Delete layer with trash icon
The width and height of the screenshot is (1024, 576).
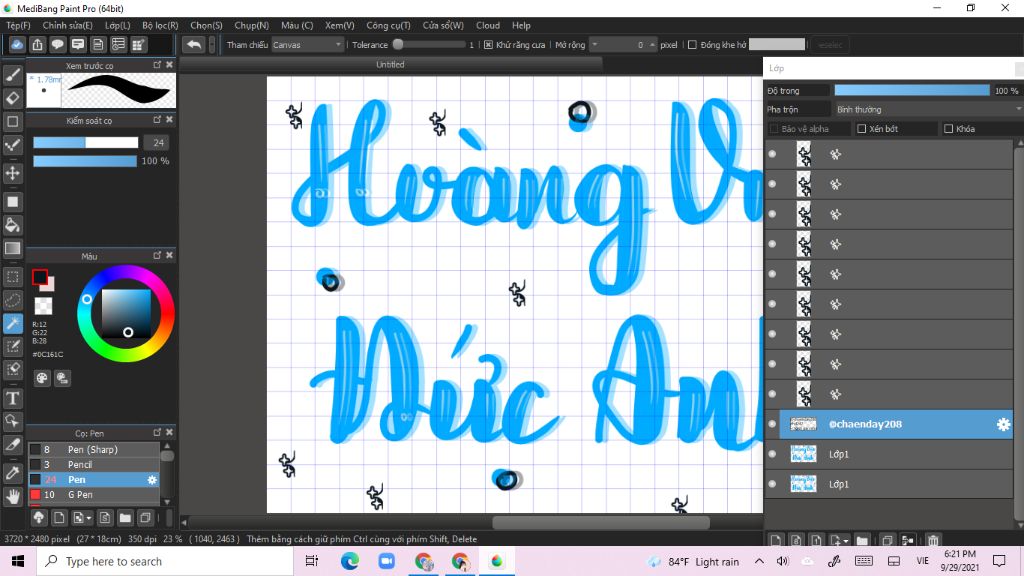click(x=933, y=540)
